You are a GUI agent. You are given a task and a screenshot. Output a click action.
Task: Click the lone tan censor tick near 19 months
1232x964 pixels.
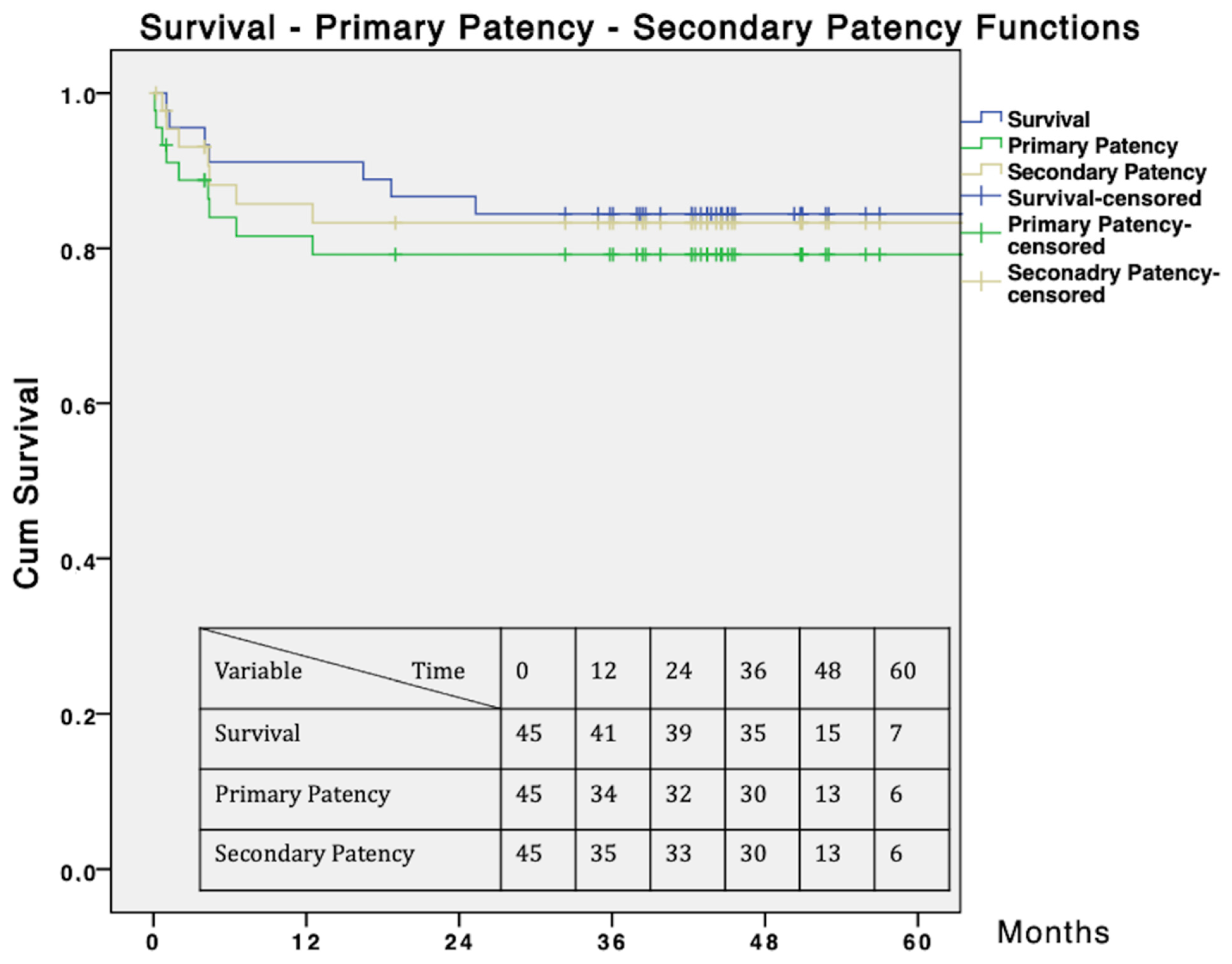pos(395,223)
